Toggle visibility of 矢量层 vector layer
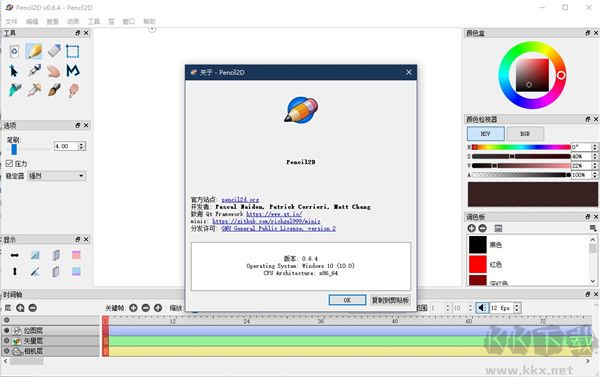Image resolution: width=600 pixels, height=377 pixels. click(7, 340)
